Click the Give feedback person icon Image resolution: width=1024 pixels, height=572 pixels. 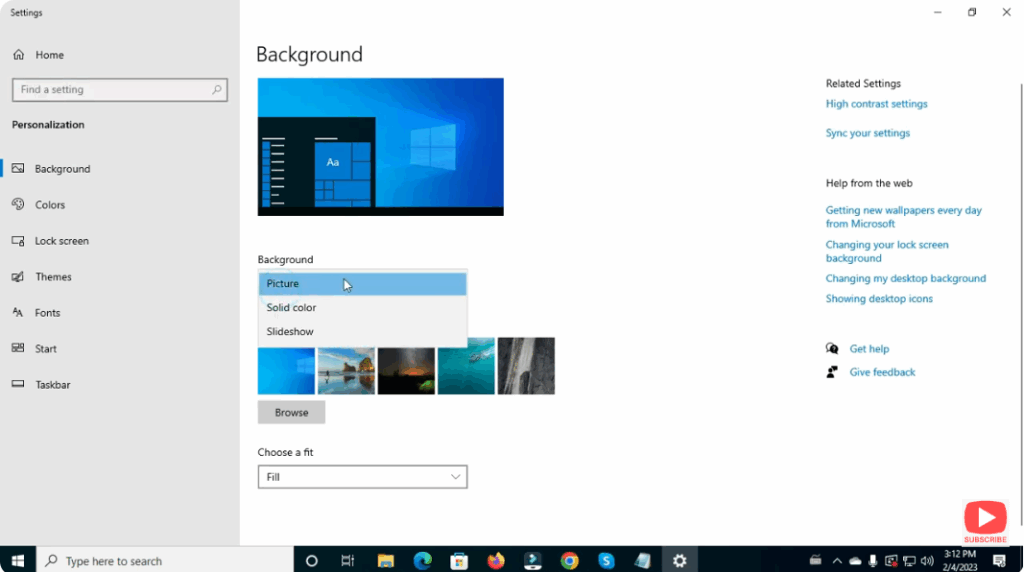[832, 372]
